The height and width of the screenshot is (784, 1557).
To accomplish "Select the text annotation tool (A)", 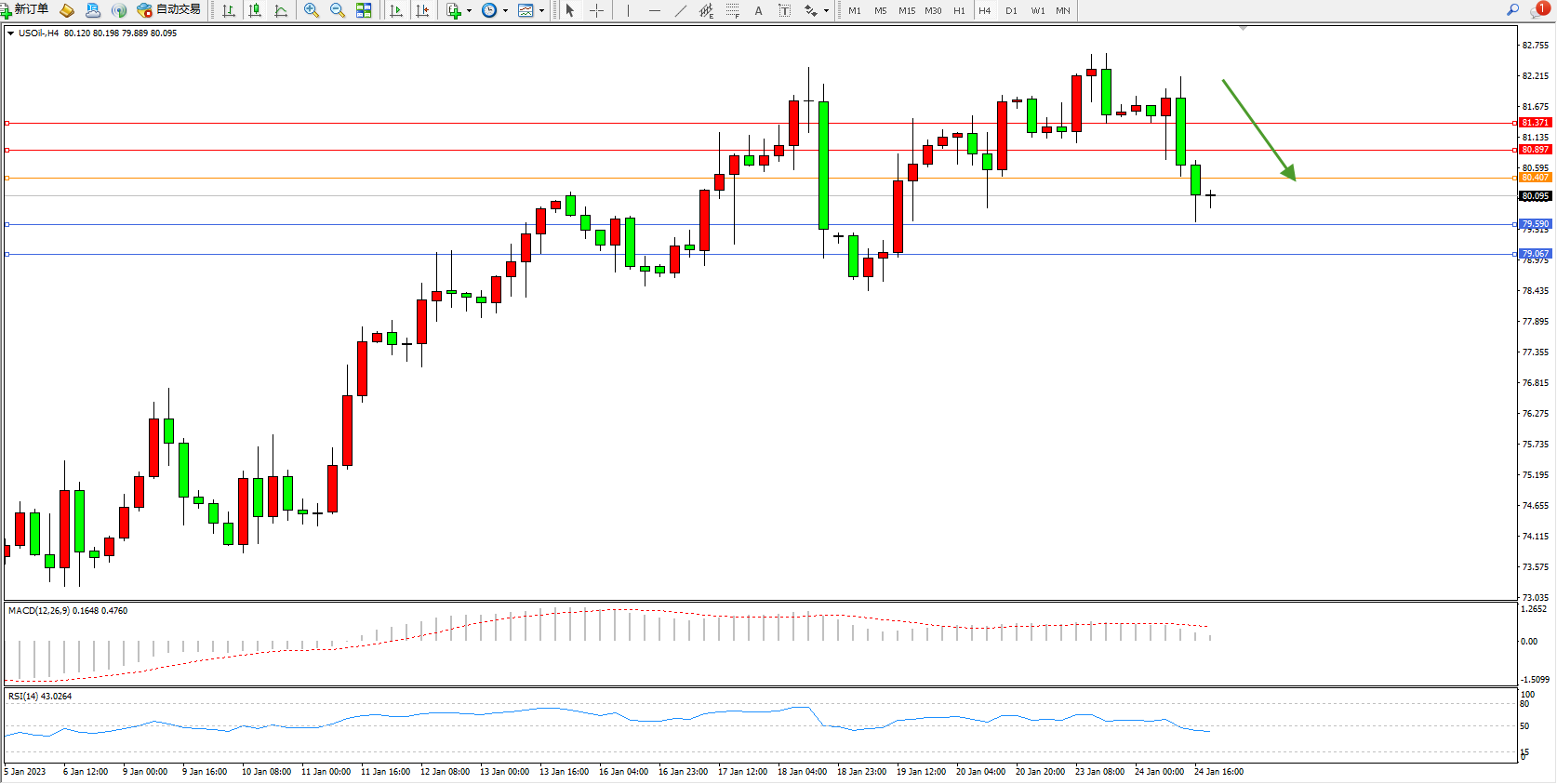I will tap(758, 10).
